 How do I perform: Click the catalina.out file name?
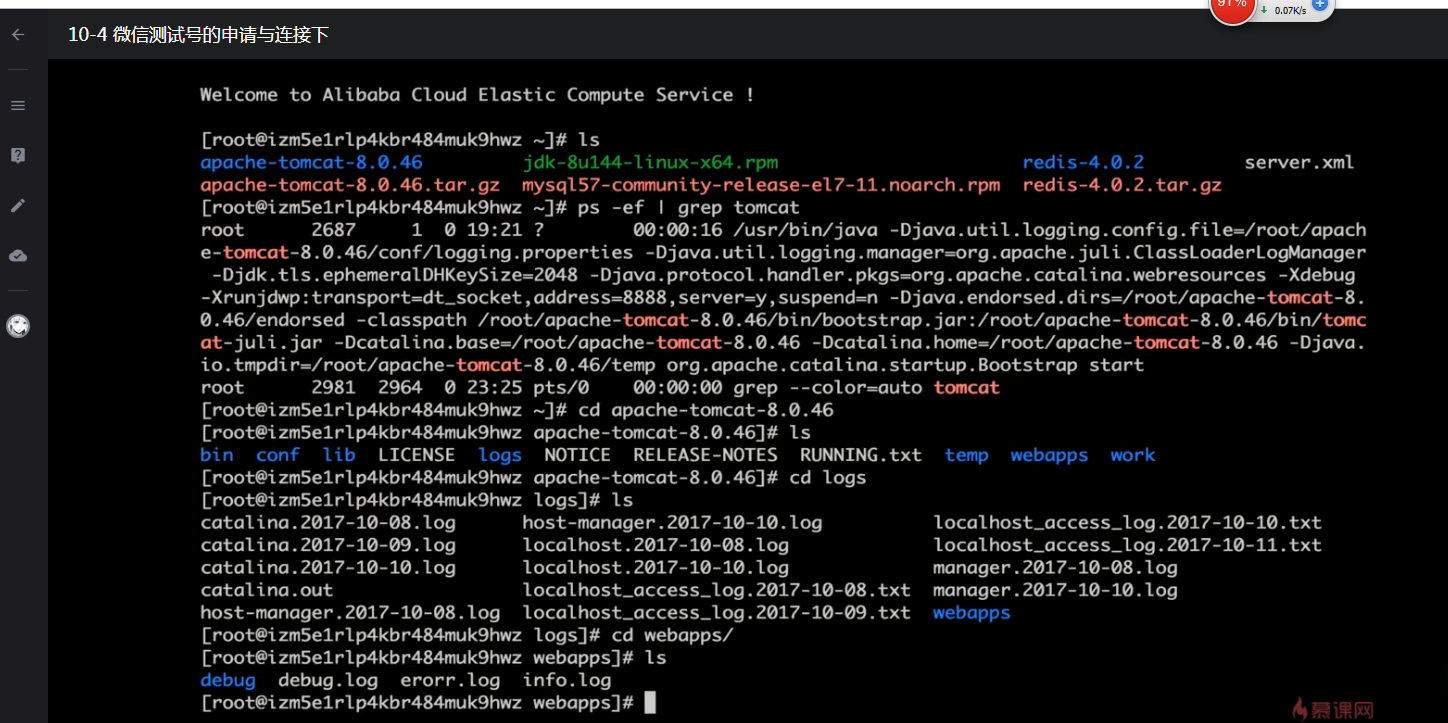coord(267,591)
